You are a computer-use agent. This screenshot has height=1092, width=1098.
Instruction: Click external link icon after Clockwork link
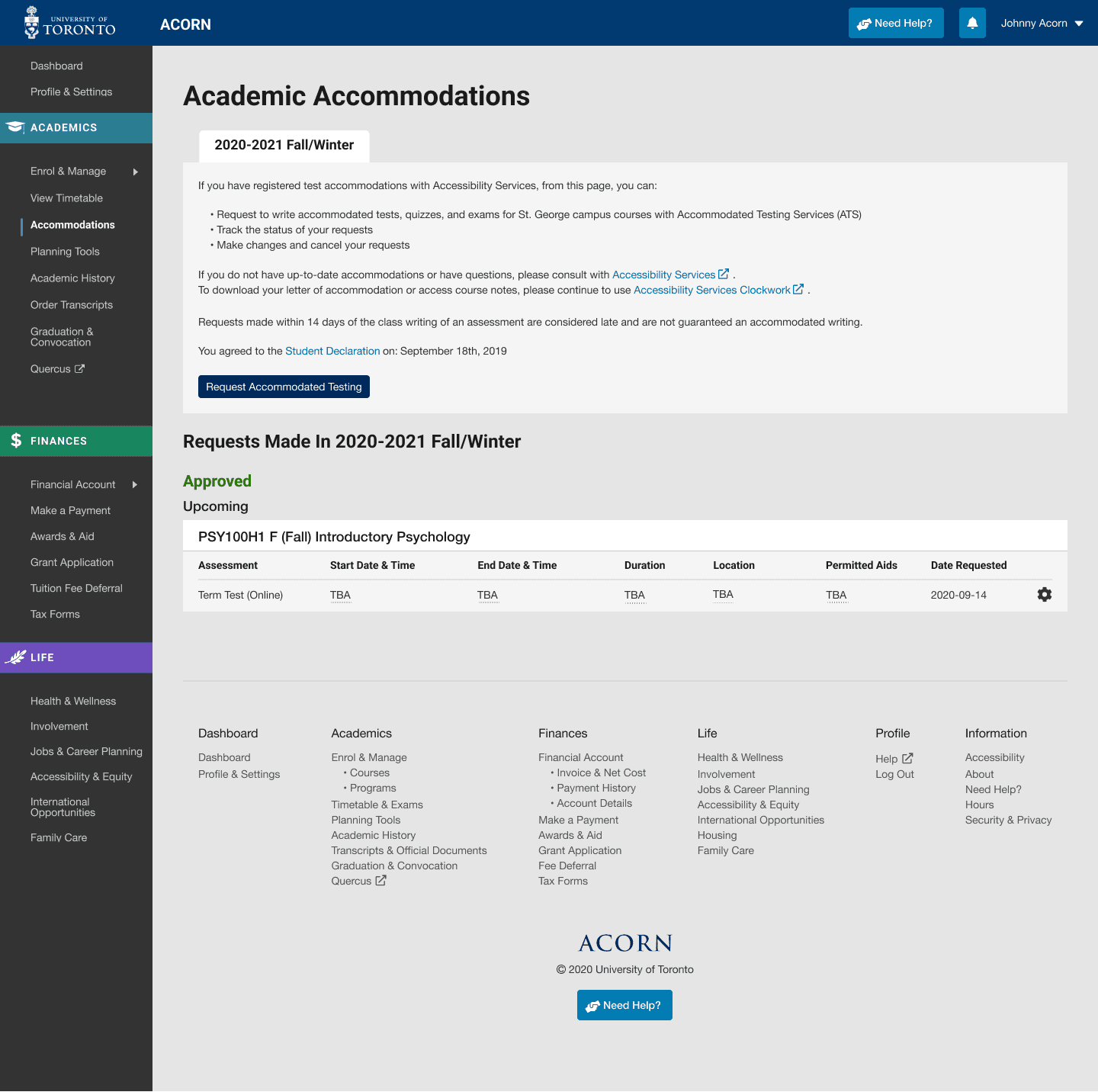click(798, 289)
